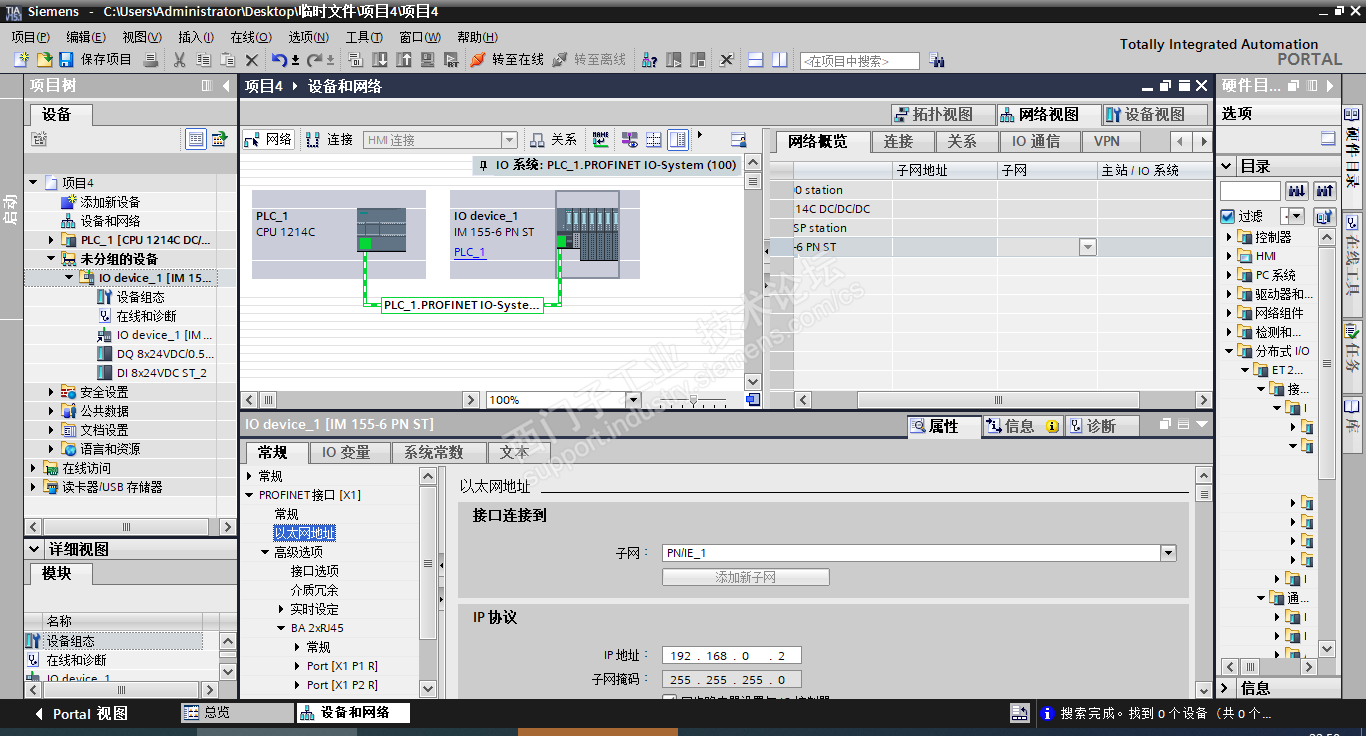Viewport: 1366px width, 736px height.
Task: Adjust the network view zoom slider
Action: tap(694, 400)
